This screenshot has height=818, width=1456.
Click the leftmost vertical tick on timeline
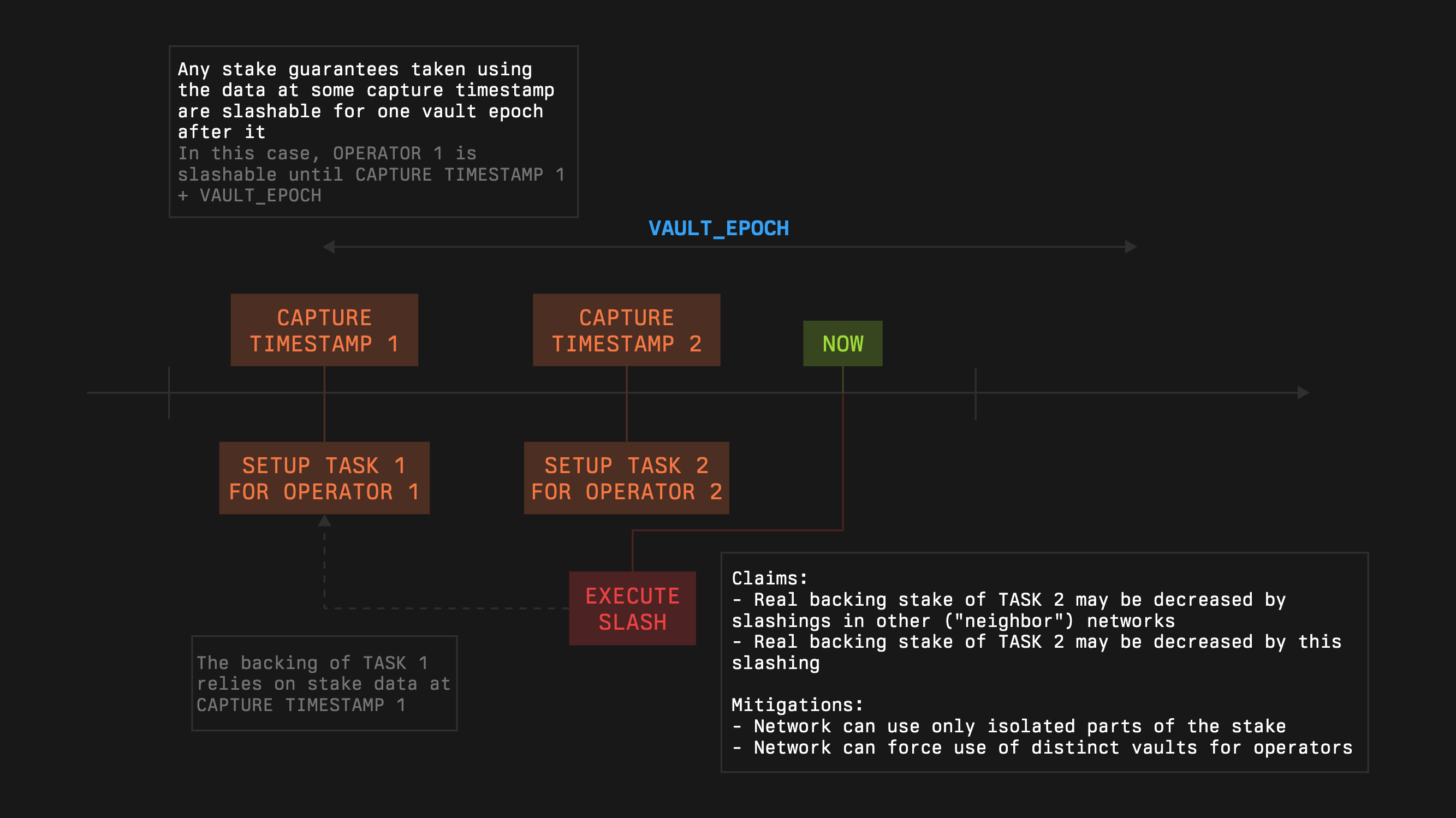tap(169, 392)
